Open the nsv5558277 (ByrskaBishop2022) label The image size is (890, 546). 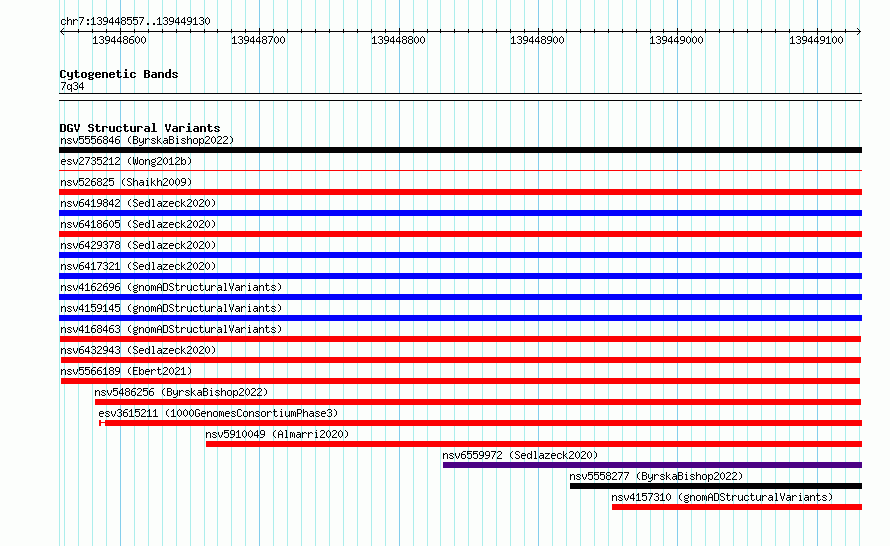point(656,476)
